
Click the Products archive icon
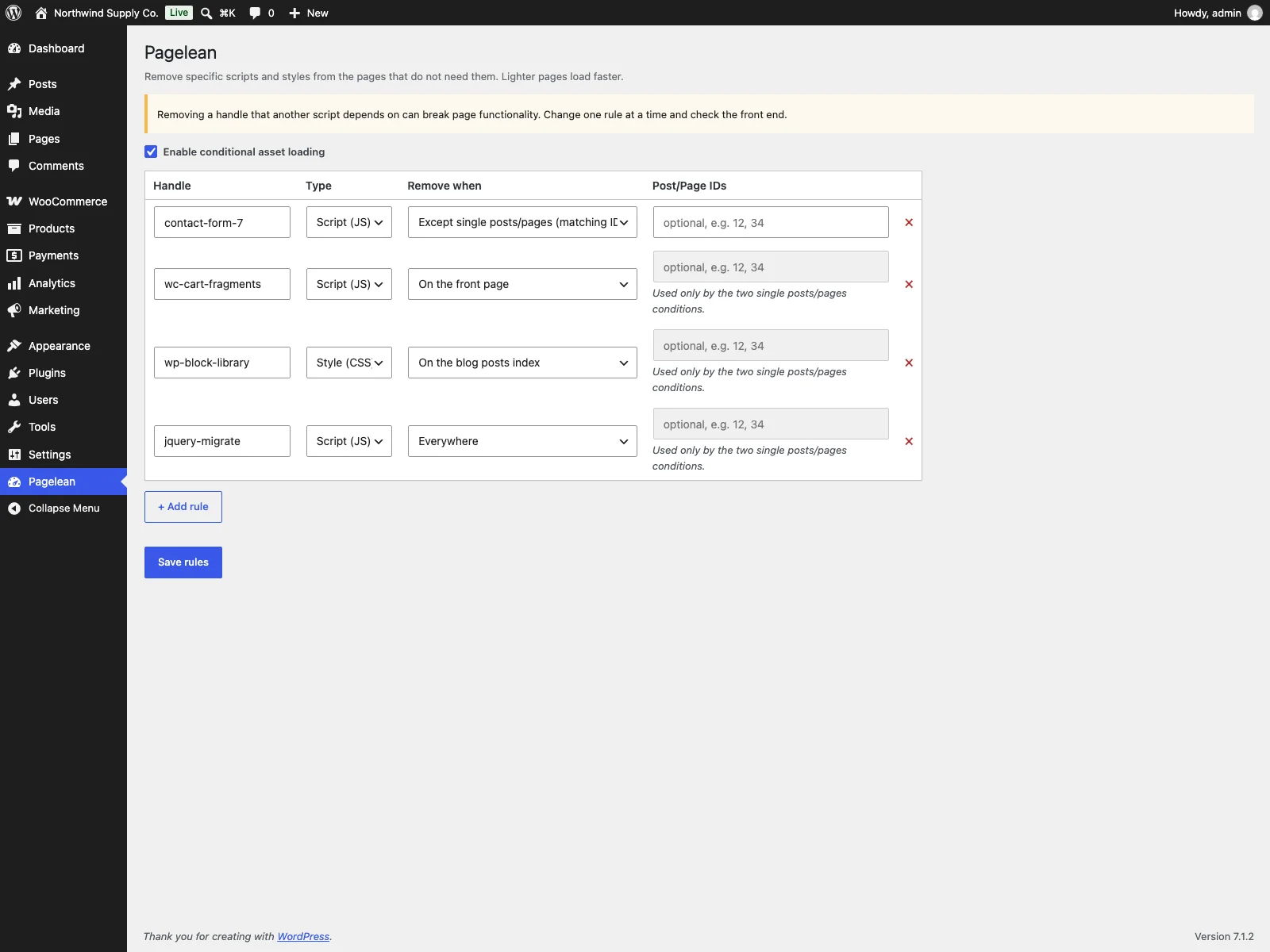14,228
